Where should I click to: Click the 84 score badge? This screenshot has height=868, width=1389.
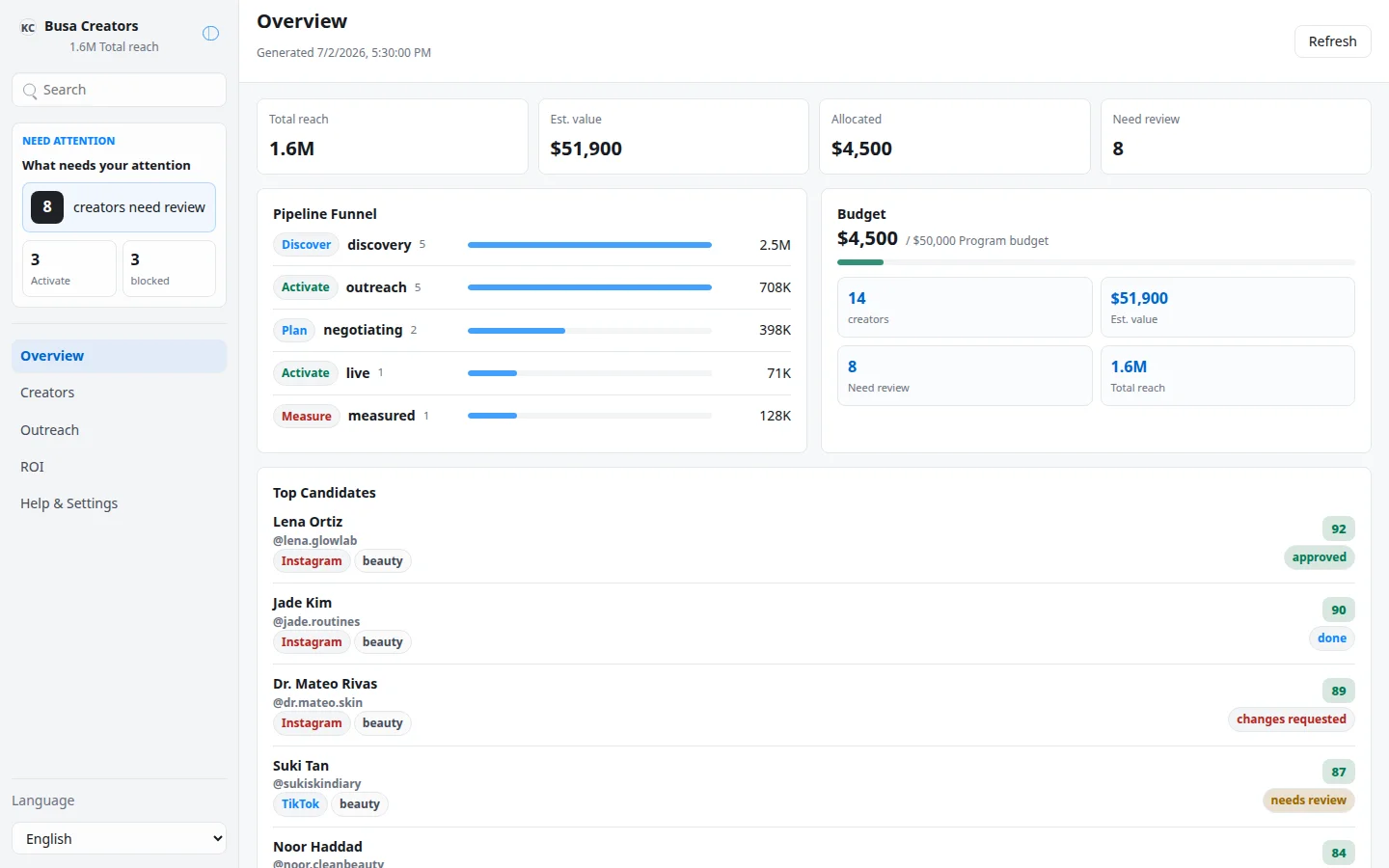(x=1339, y=853)
